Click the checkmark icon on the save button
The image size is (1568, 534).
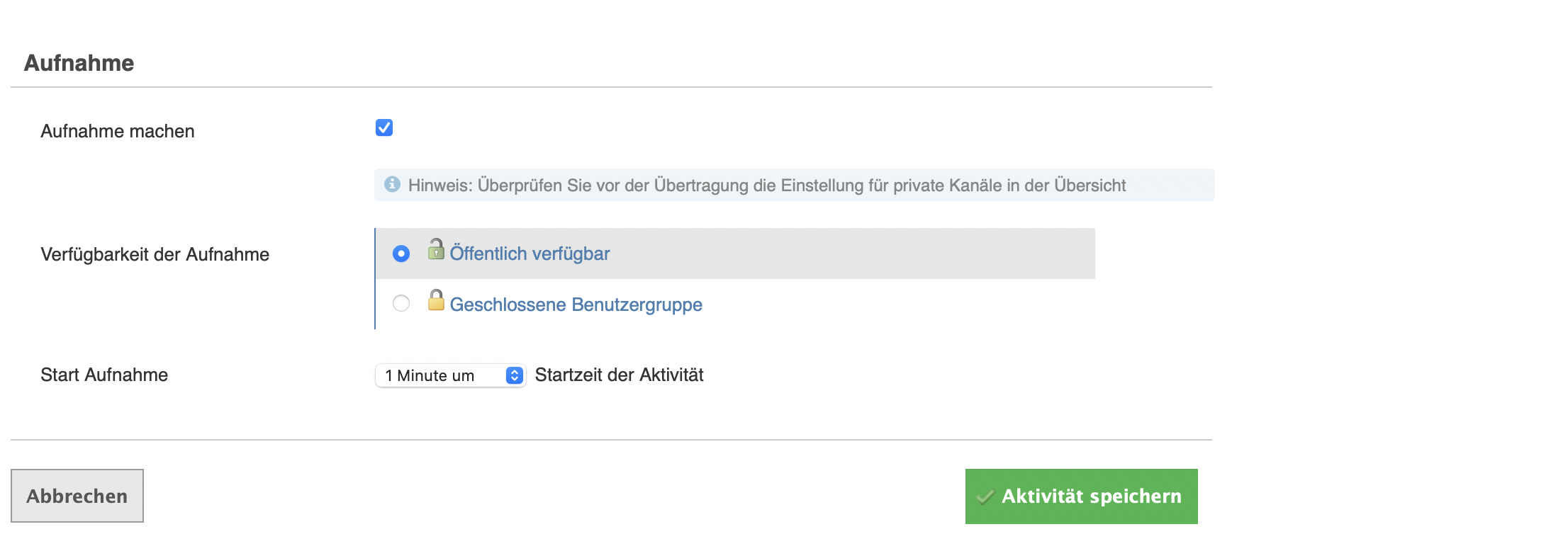pos(985,497)
